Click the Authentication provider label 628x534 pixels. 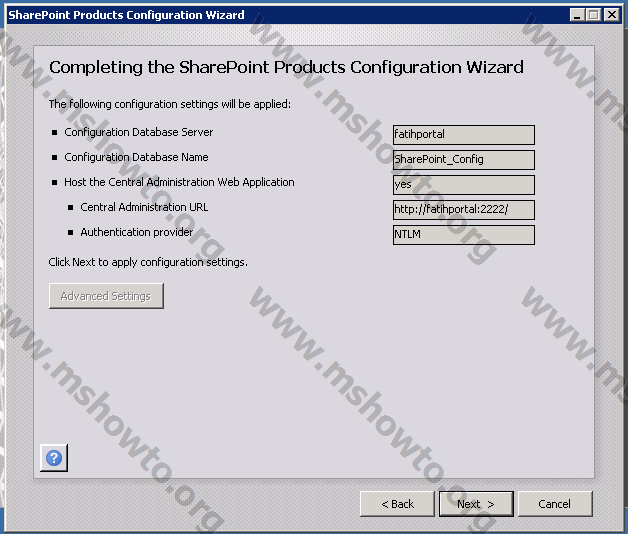pyautogui.click(x=137, y=232)
